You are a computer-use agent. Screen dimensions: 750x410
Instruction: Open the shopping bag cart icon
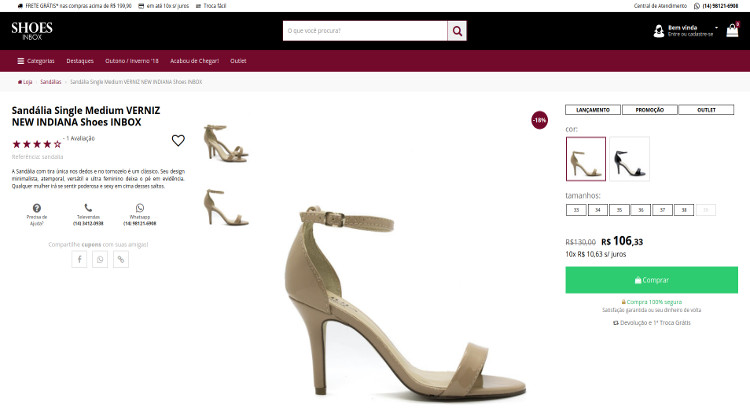[x=732, y=30]
